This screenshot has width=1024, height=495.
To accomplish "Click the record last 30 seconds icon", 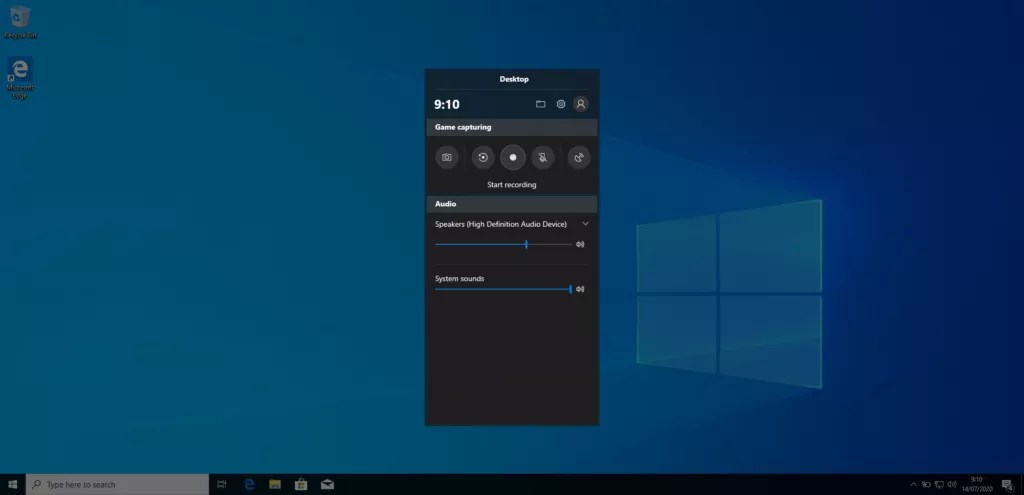I will click(x=483, y=157).
